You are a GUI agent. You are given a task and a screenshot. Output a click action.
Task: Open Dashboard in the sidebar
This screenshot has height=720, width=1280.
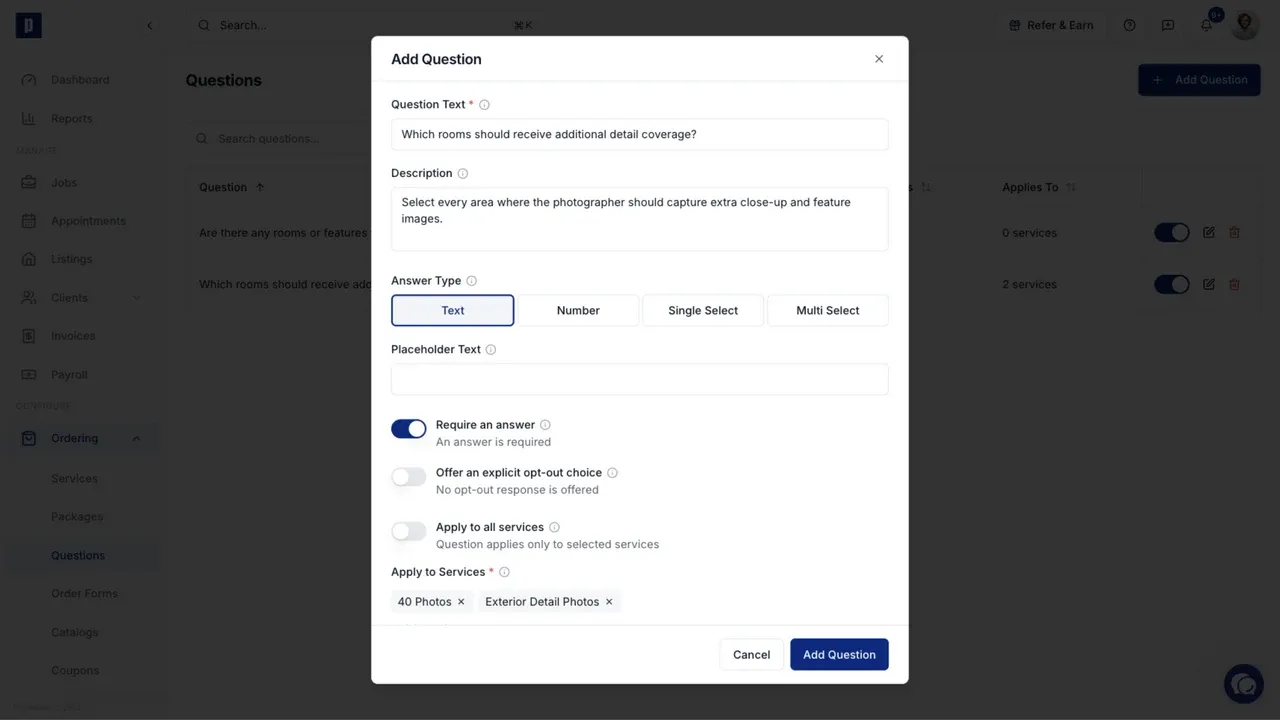tap(80, 80)
